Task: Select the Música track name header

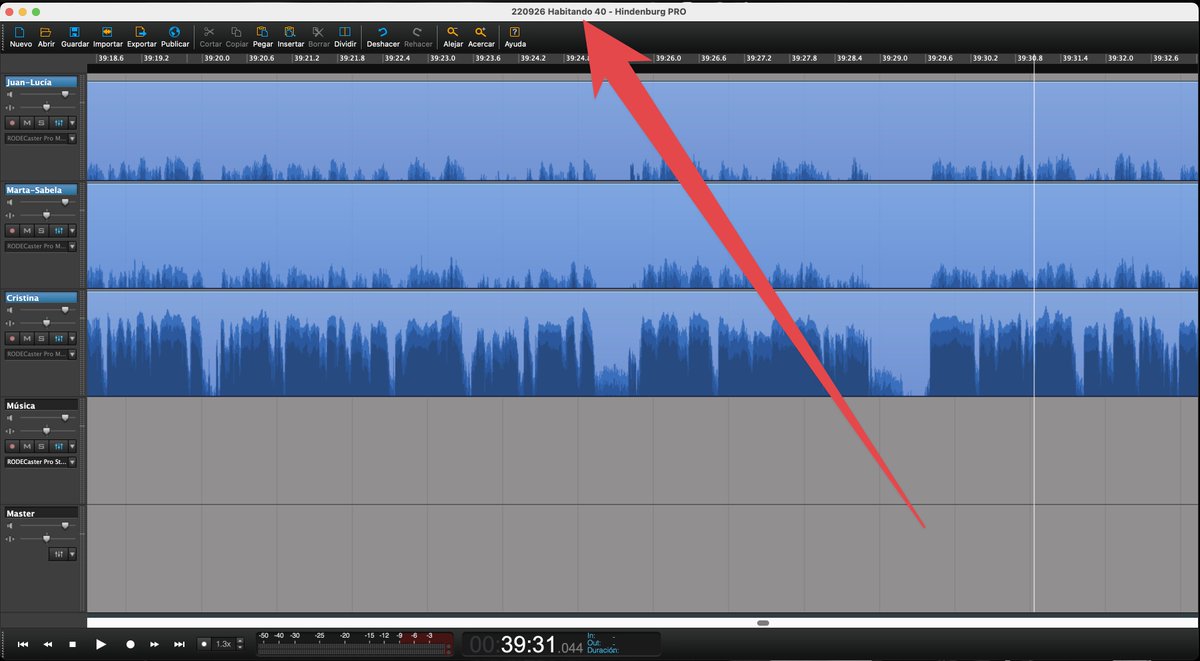Action: [x=41, y=406]
